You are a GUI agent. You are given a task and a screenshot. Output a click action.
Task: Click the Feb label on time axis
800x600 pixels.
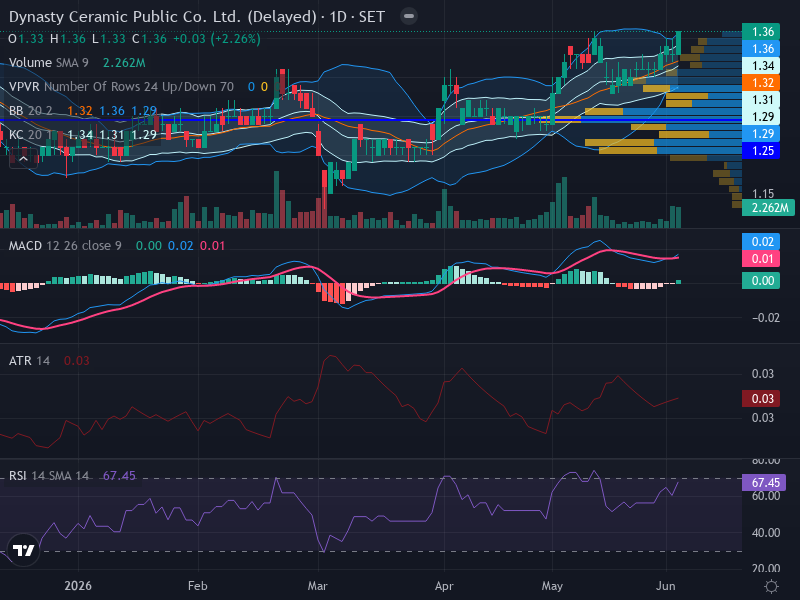point(197,586)
